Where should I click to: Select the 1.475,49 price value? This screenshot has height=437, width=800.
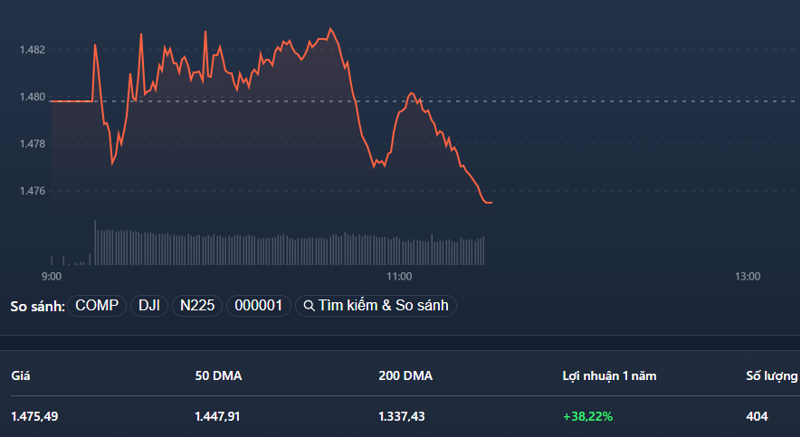click(x=35, y=416)
